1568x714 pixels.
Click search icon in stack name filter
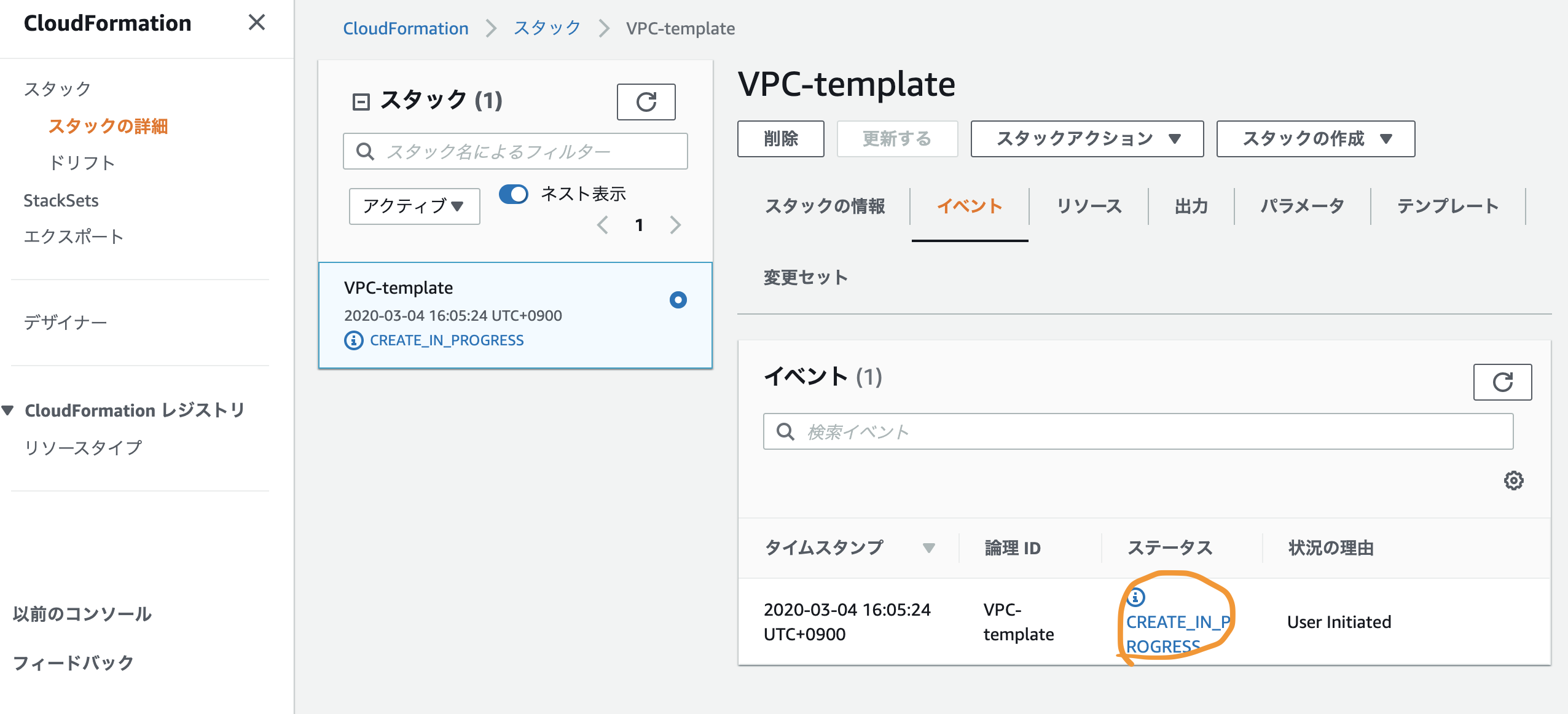tap(365, 152)
